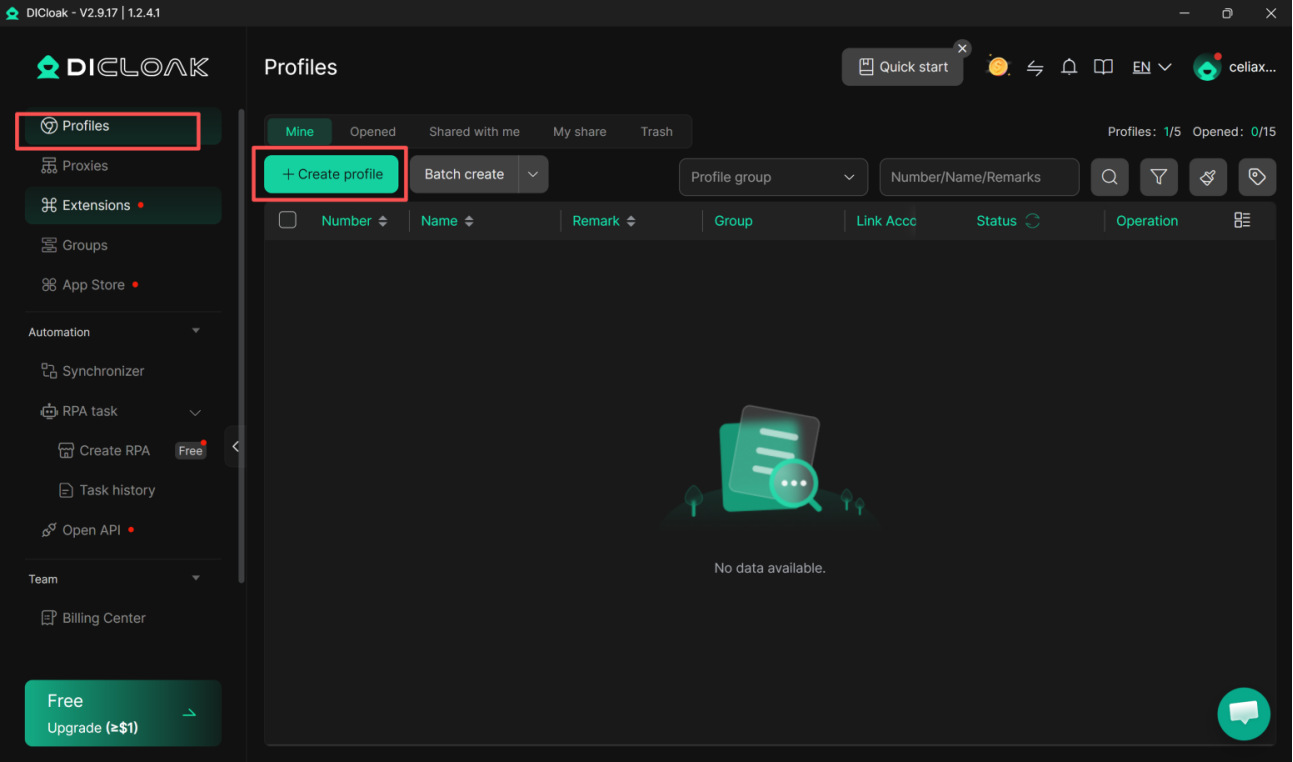Click the Link Acco column header

pos(886,221)
